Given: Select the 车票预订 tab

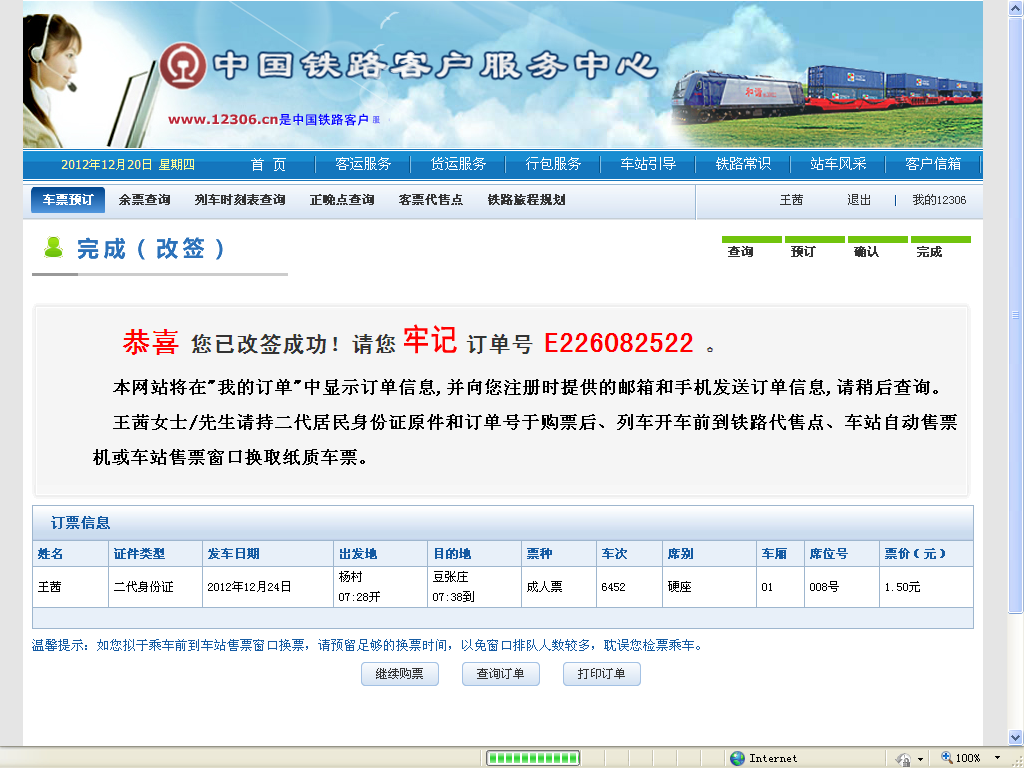Looking at the screenshot, I should (x=68, y=199).
